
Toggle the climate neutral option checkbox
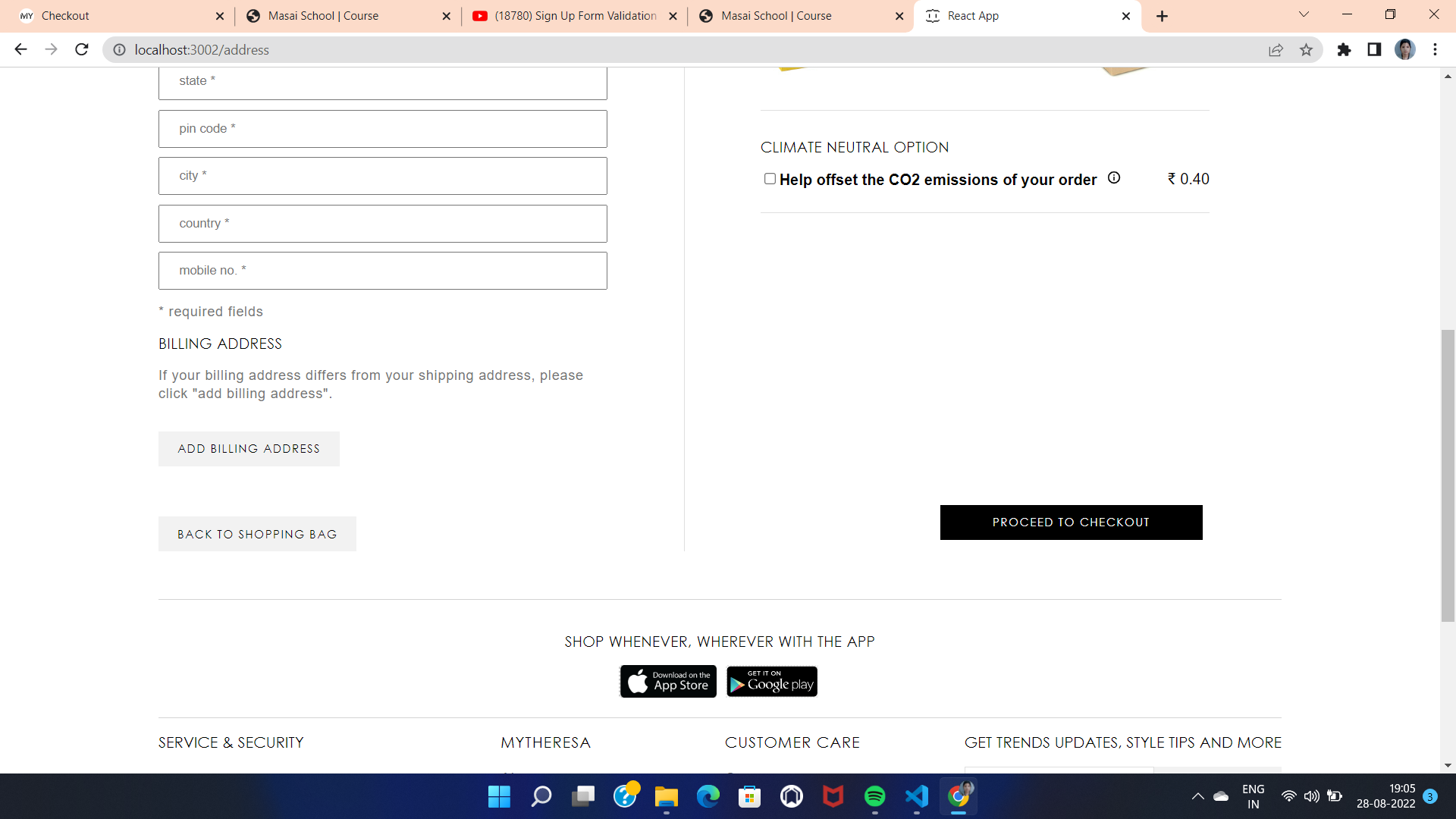(x=768, y=178)
